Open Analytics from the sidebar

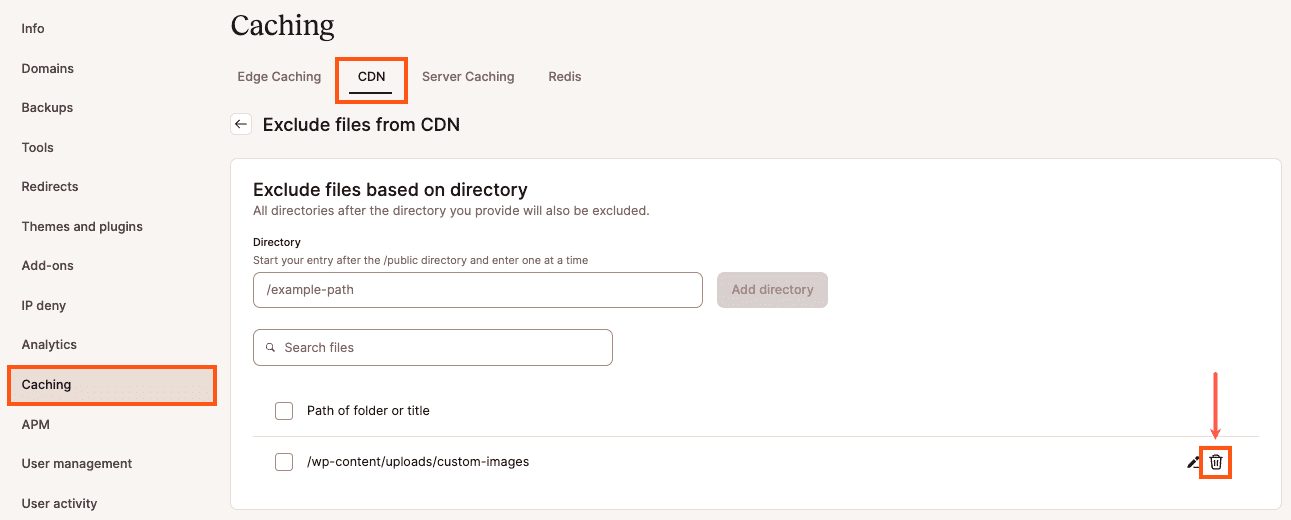pyautogui.click(x=49, y=344)
